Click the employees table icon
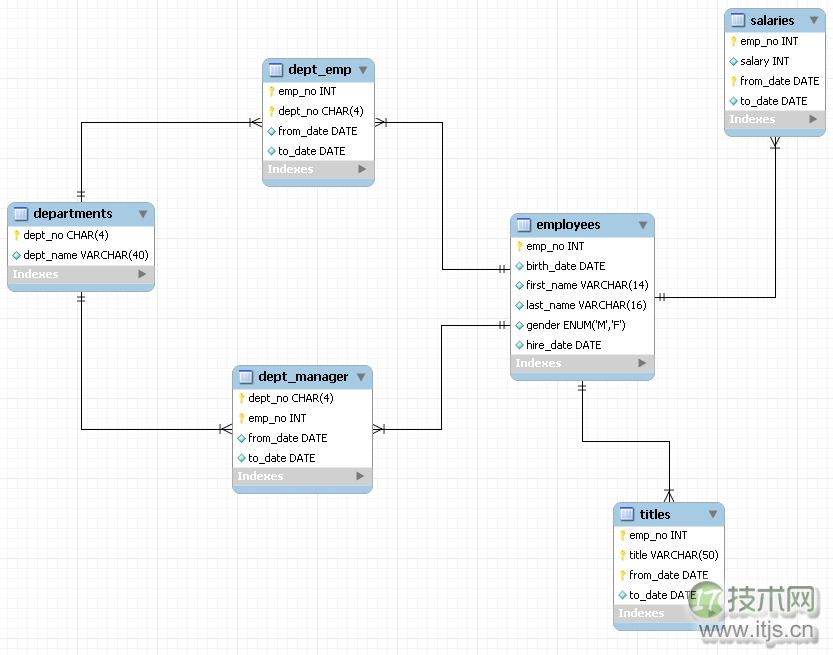The height and width of the screenshot is (655, 833). [524, 225]
